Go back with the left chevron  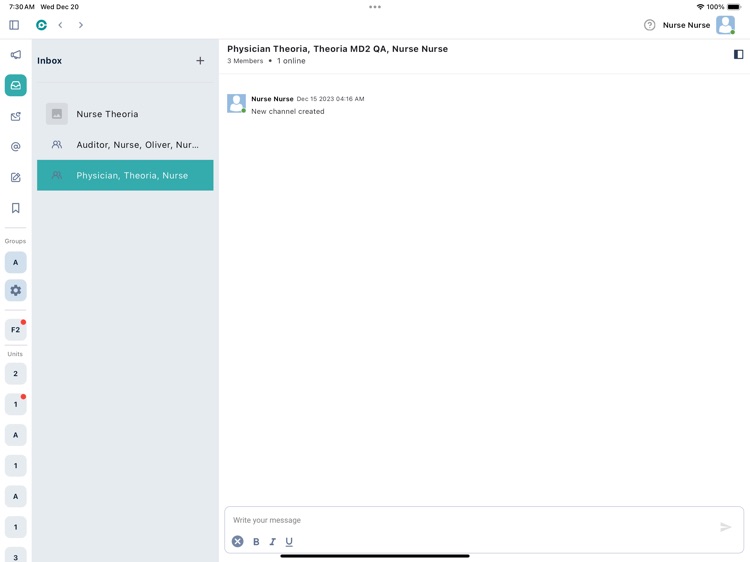coord(60,25)
